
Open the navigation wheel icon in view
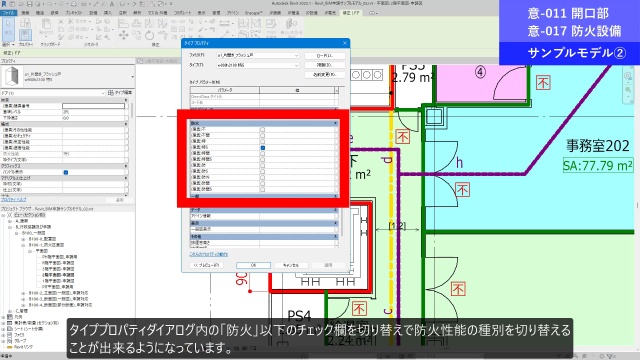(x=628, y=76)
